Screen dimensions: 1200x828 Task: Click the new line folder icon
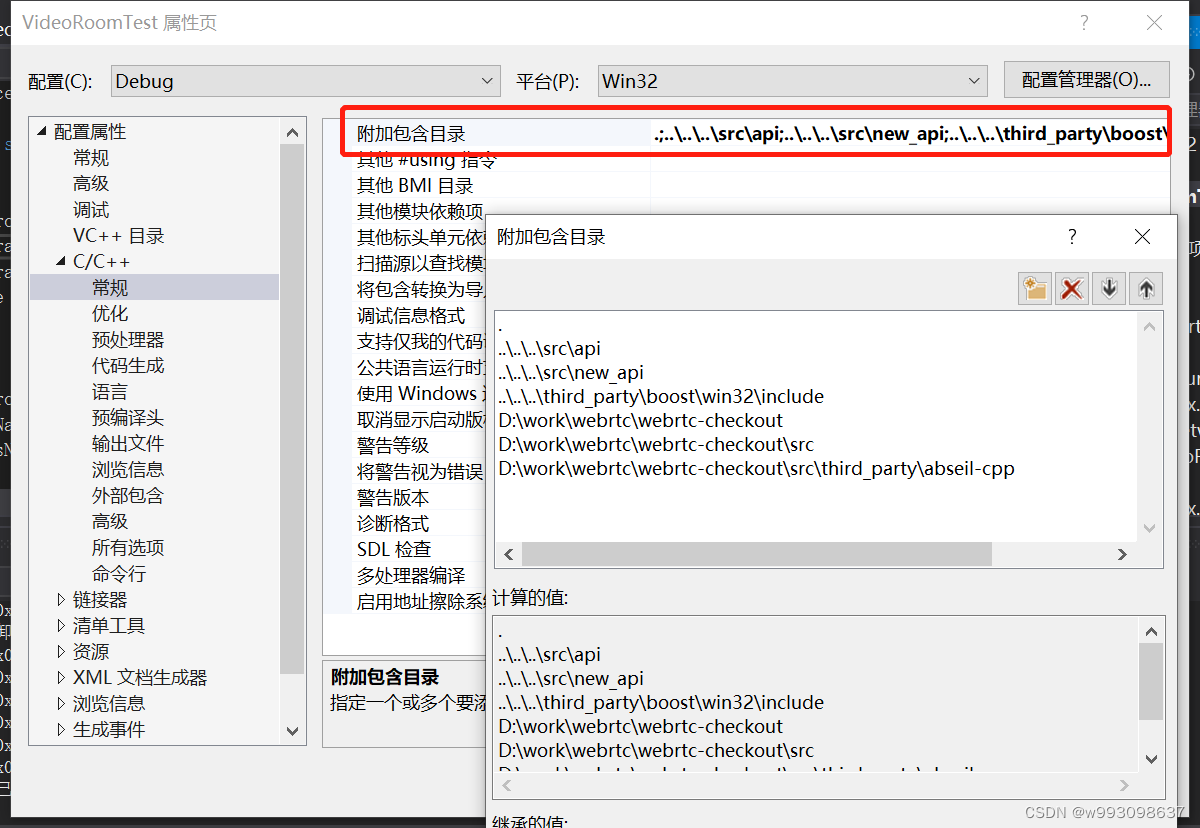coord(1034,289)
